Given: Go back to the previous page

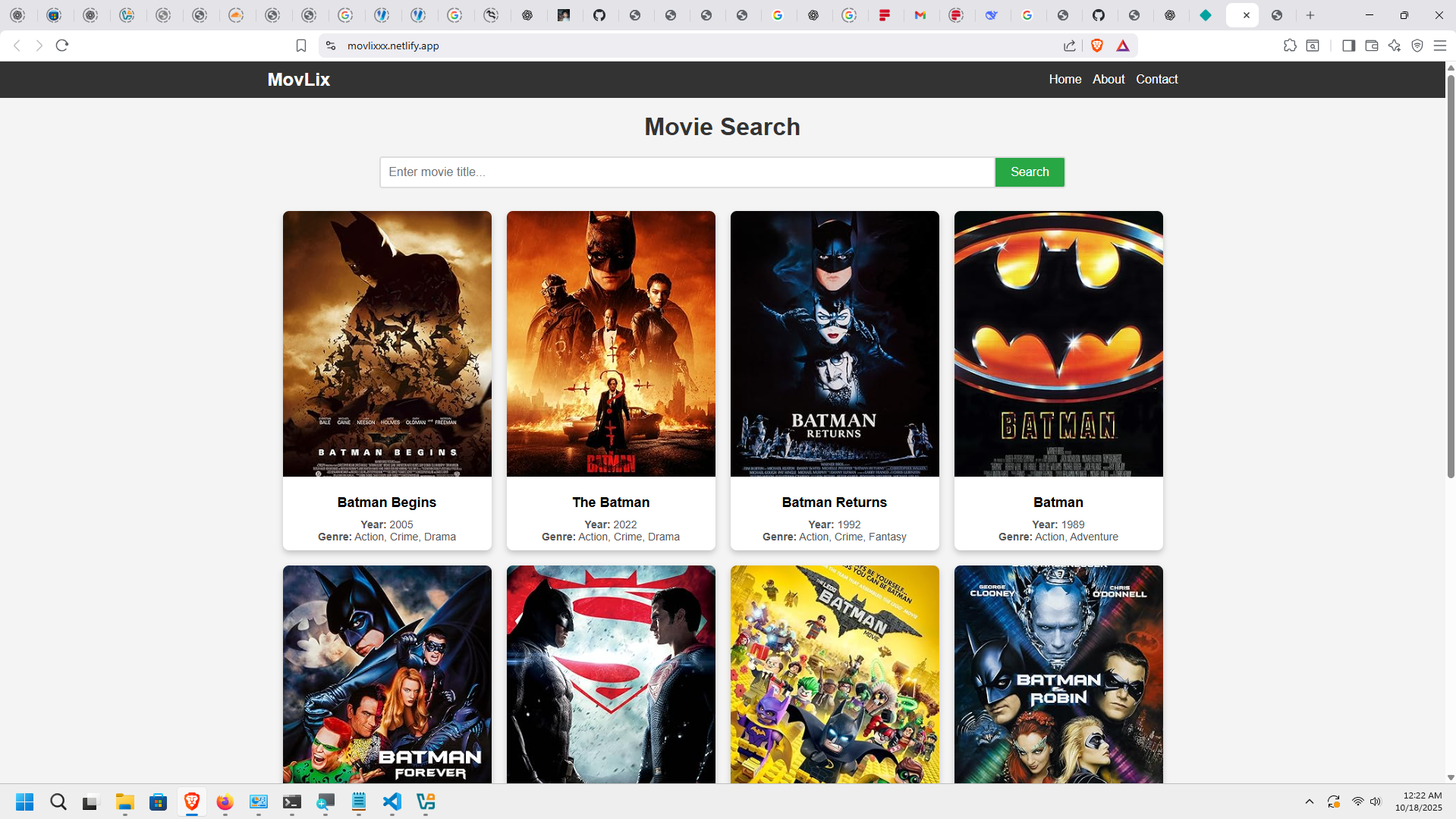Looking at the screenshot, I should point(17,46).
